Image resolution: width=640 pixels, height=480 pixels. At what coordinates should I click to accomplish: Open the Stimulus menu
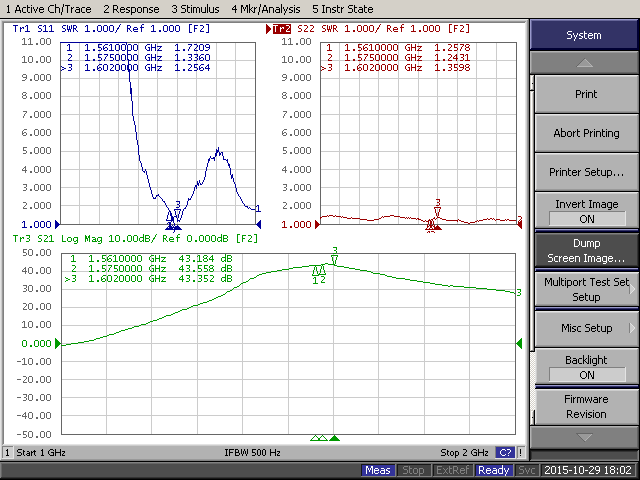(195, 9)
